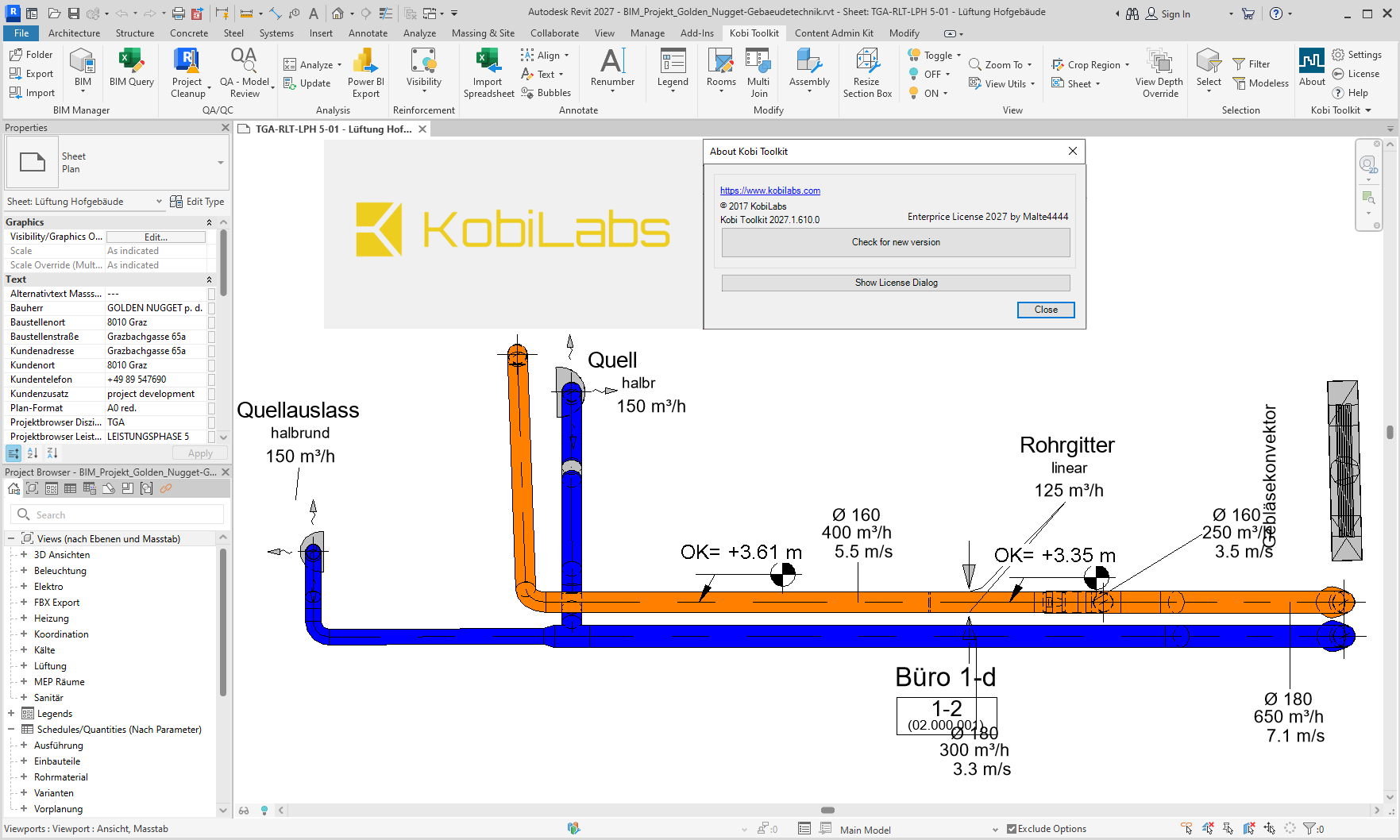1400x840 pixels.
Task: Click Import Spreadsheet icon
Action: tap(488, 72)
